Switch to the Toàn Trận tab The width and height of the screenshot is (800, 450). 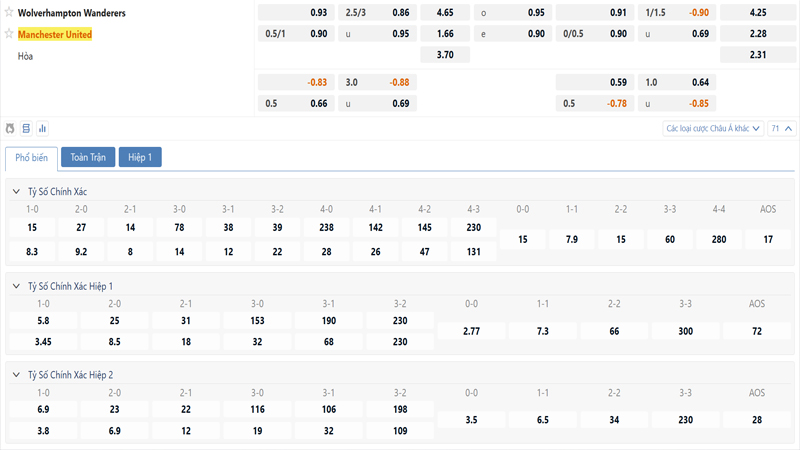click(x=88, y=157)
